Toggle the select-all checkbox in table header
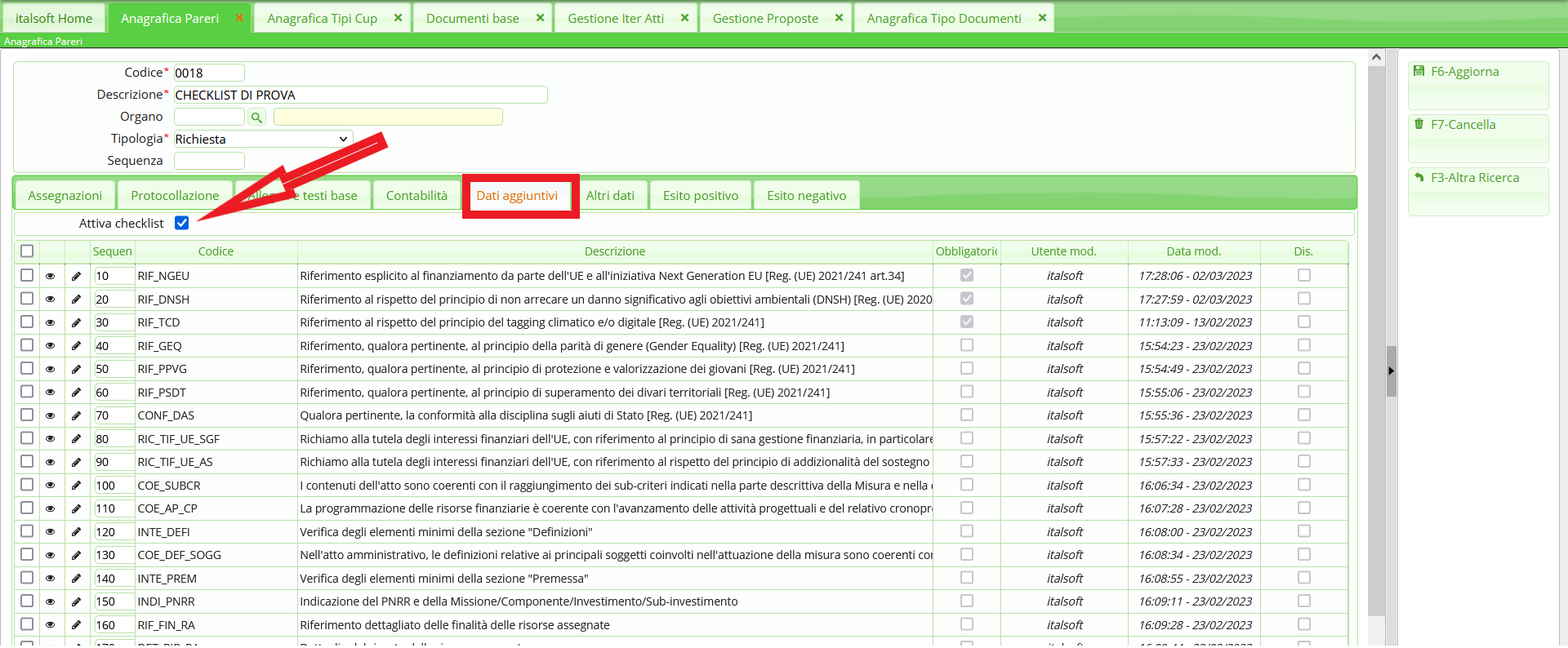The height and width of the screenshot is (648, 1568). pos(27,251)
